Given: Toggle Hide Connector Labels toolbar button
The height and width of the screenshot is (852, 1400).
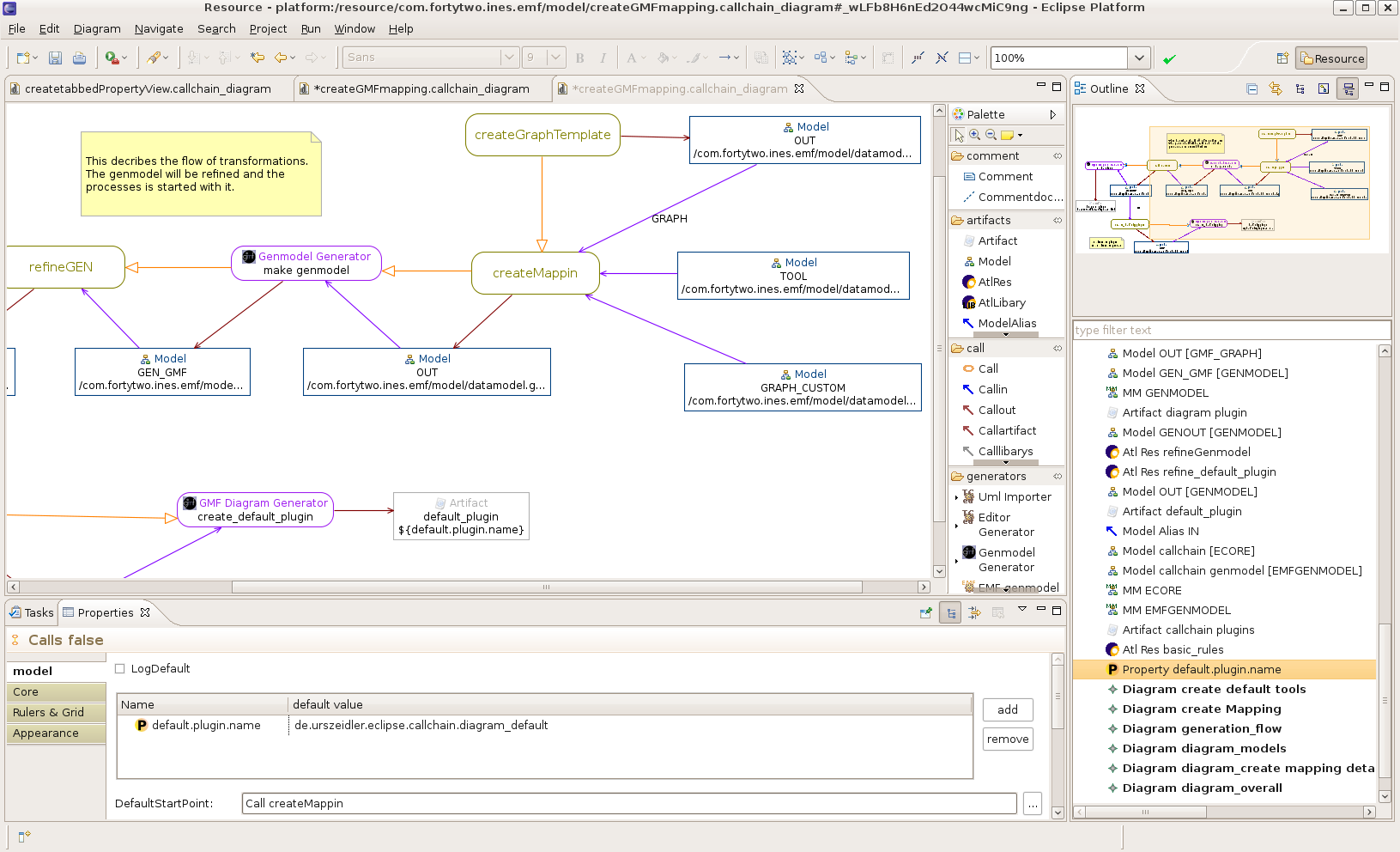Looking at the screenshot, I should click(942, 58).
